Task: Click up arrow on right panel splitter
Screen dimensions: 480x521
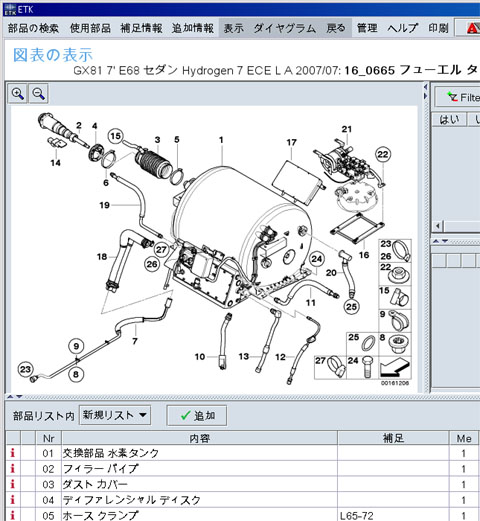Action: pyautogui.click(x=435, y=241)
